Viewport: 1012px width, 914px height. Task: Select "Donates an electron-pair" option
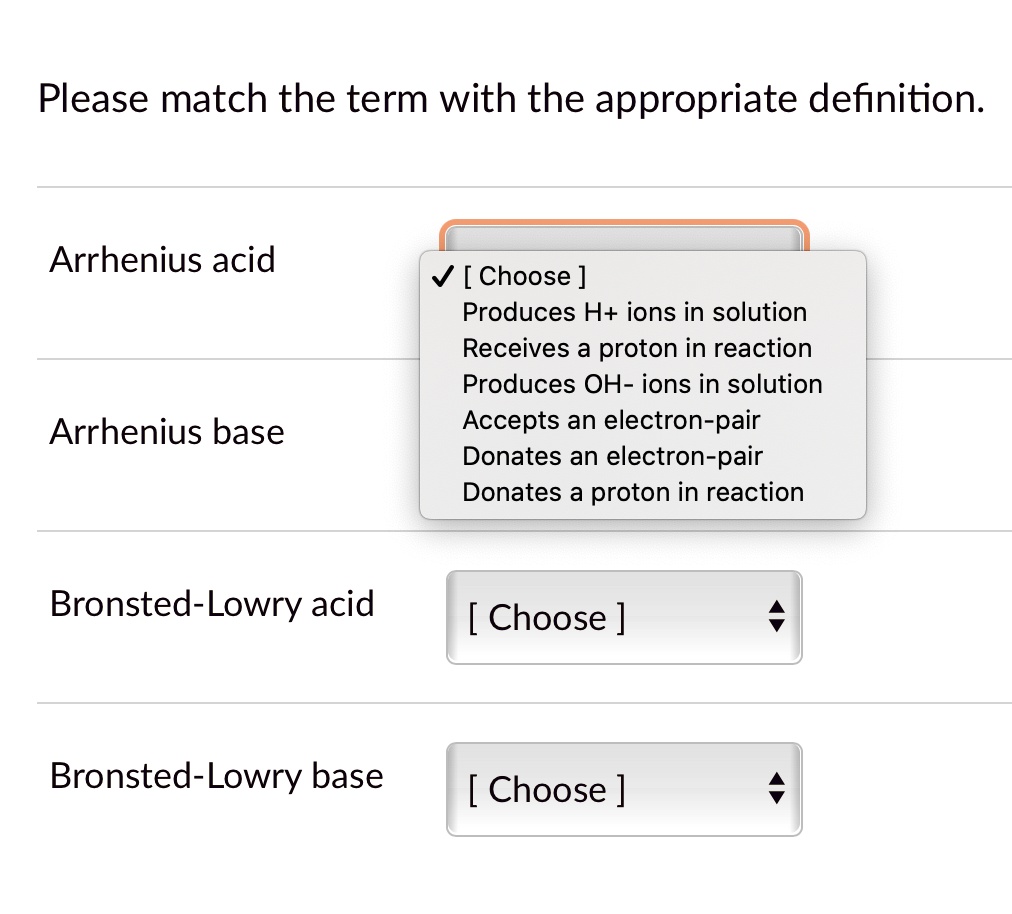pyautogui.click(x=612, y=456)
